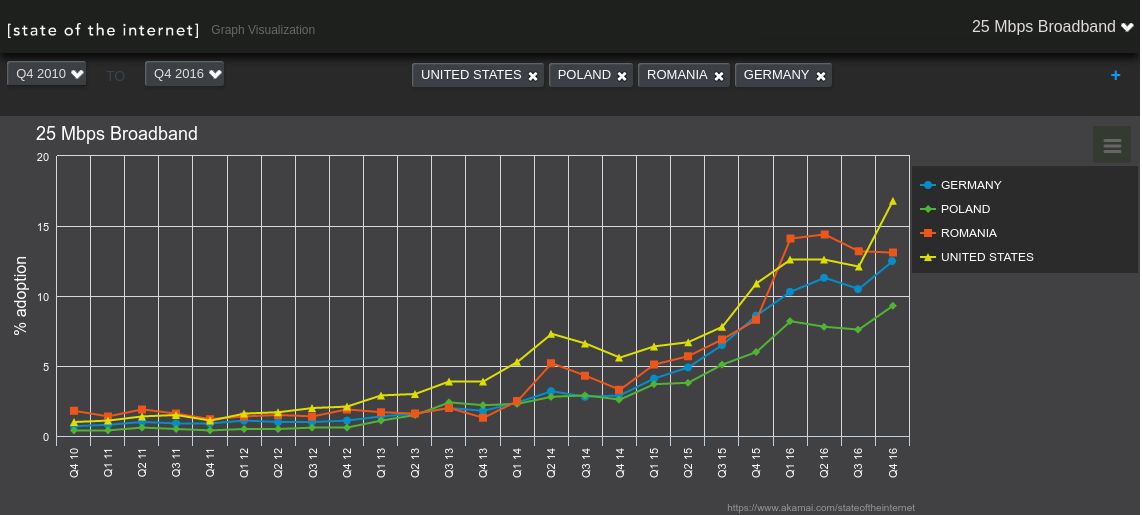Click United States Q2 14 data point
The height and width of the screenshot is (515, 1142).
pyautogui.click(x=551, y=334)
